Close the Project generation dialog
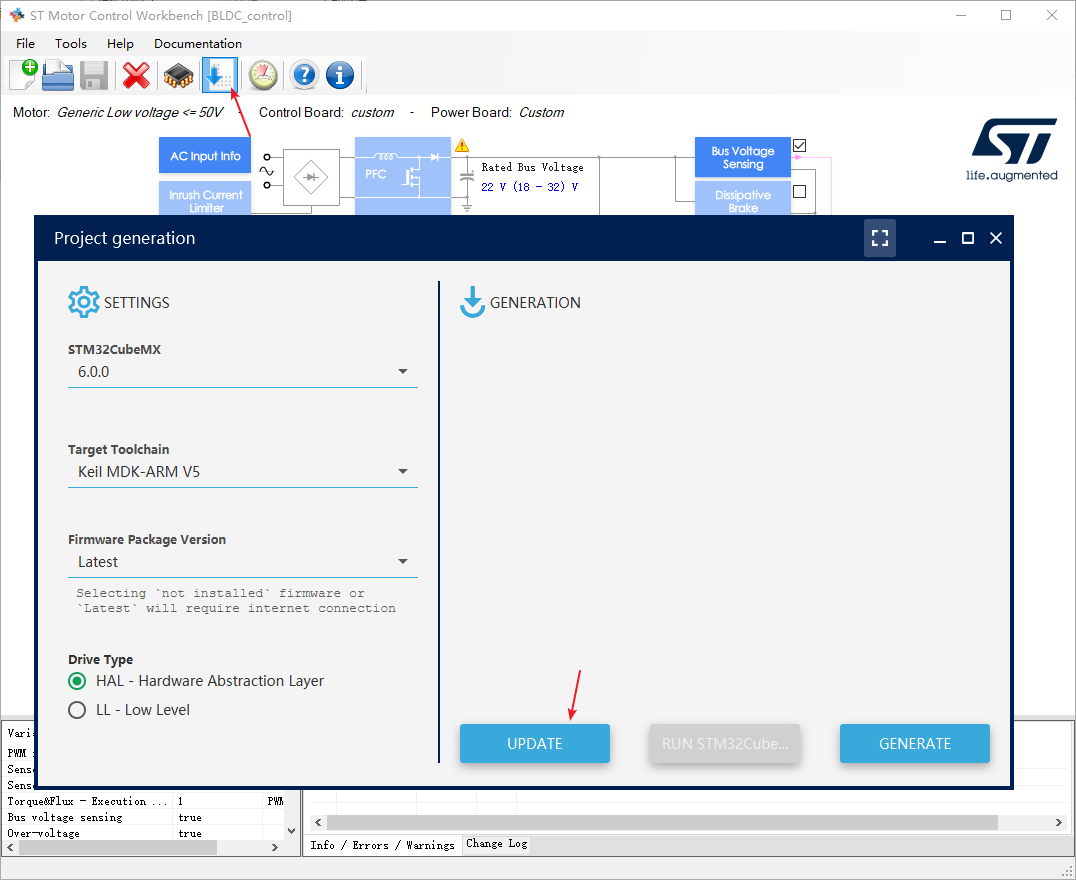 996,238
